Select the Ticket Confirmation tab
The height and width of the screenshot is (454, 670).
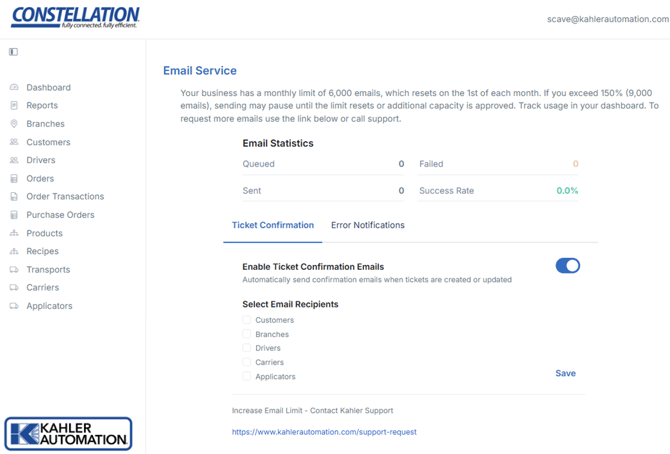coord(272,226)
